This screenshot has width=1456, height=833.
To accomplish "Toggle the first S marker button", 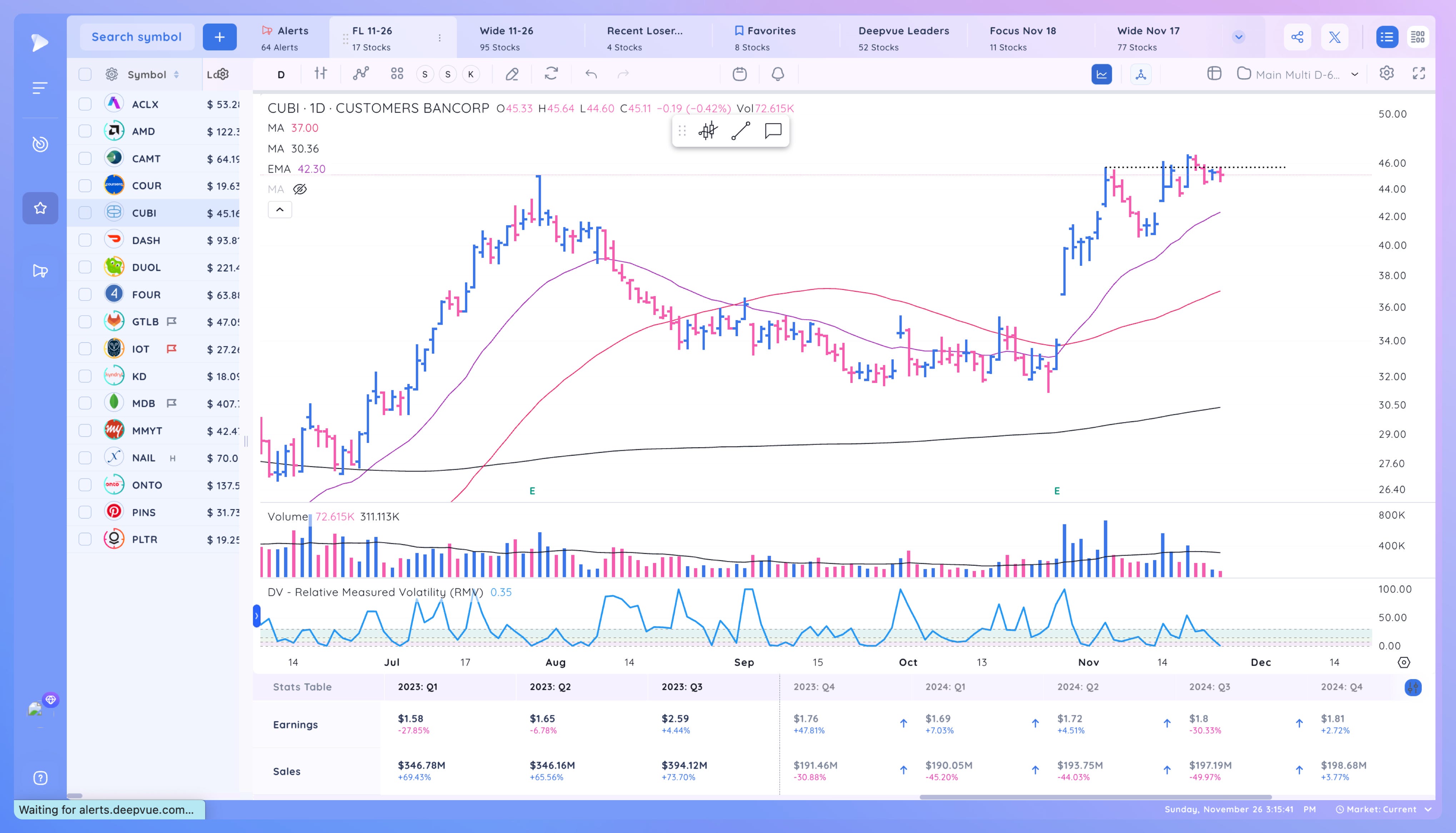I will (x=424, y=74).
